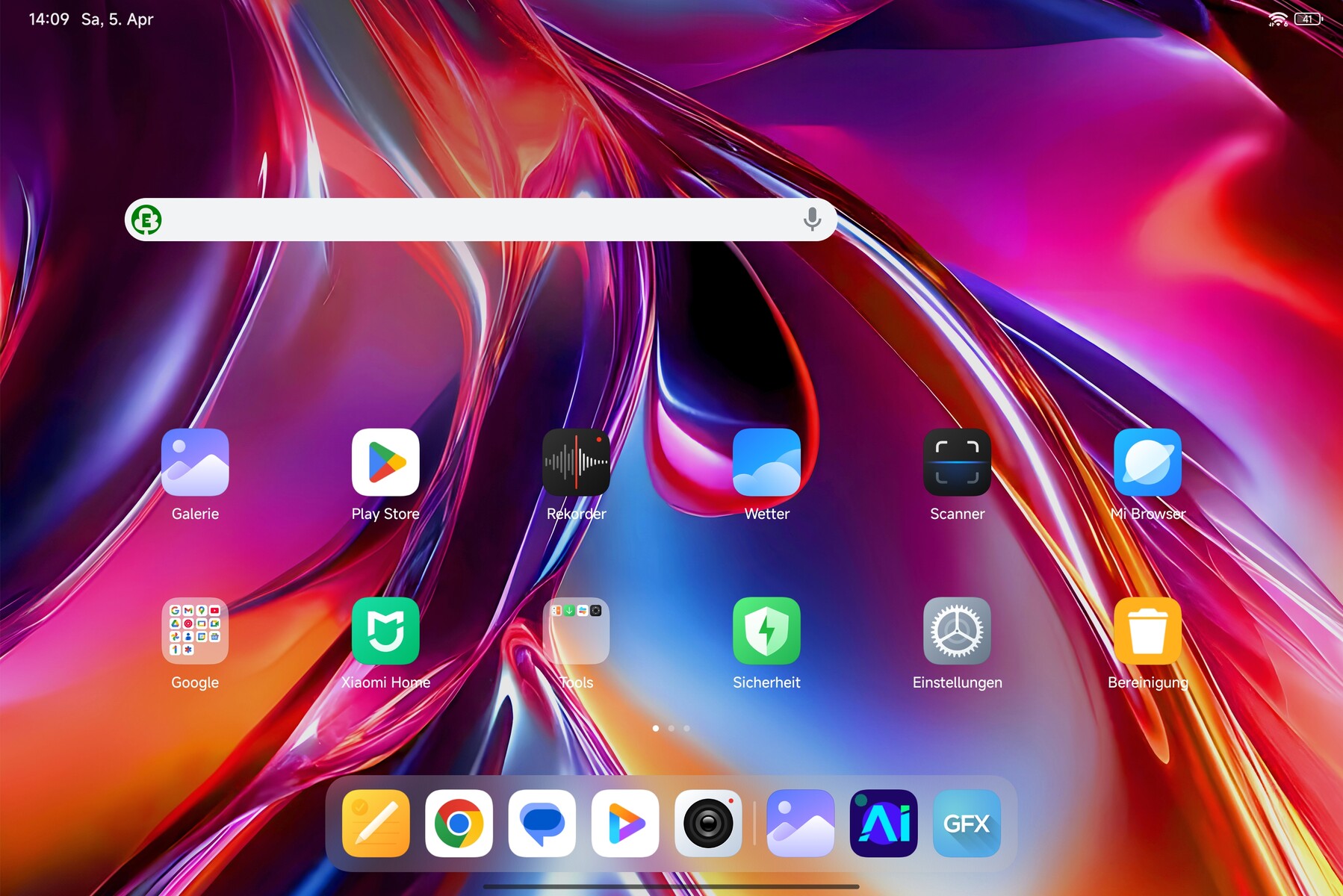1343x896 pixels.
Task: Launch the Bereinigung cleaner app
Action: 1147,631
